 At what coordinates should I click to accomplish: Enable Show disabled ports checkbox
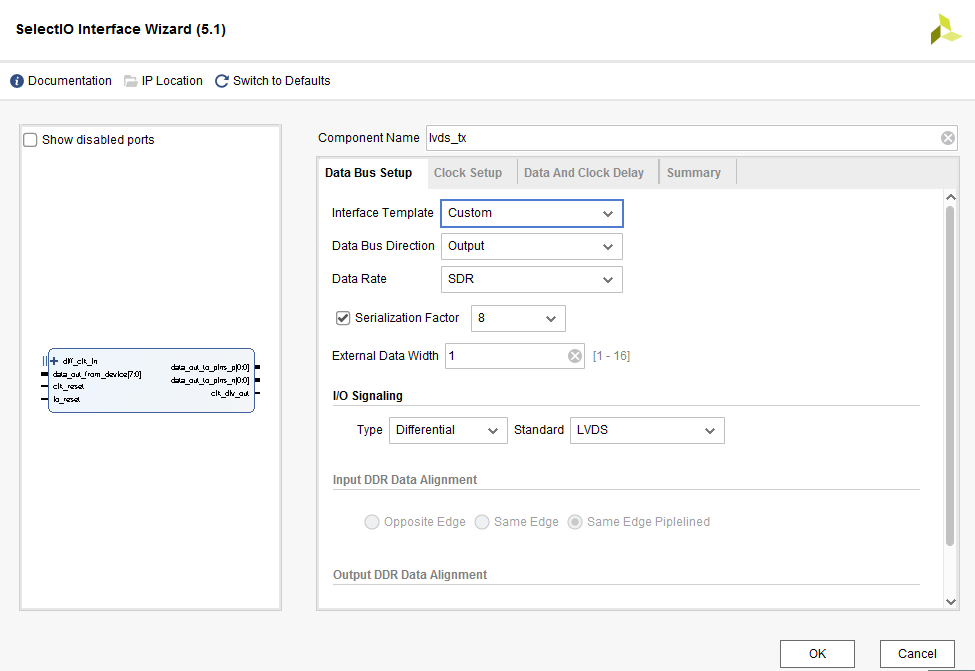pos(30,140)
